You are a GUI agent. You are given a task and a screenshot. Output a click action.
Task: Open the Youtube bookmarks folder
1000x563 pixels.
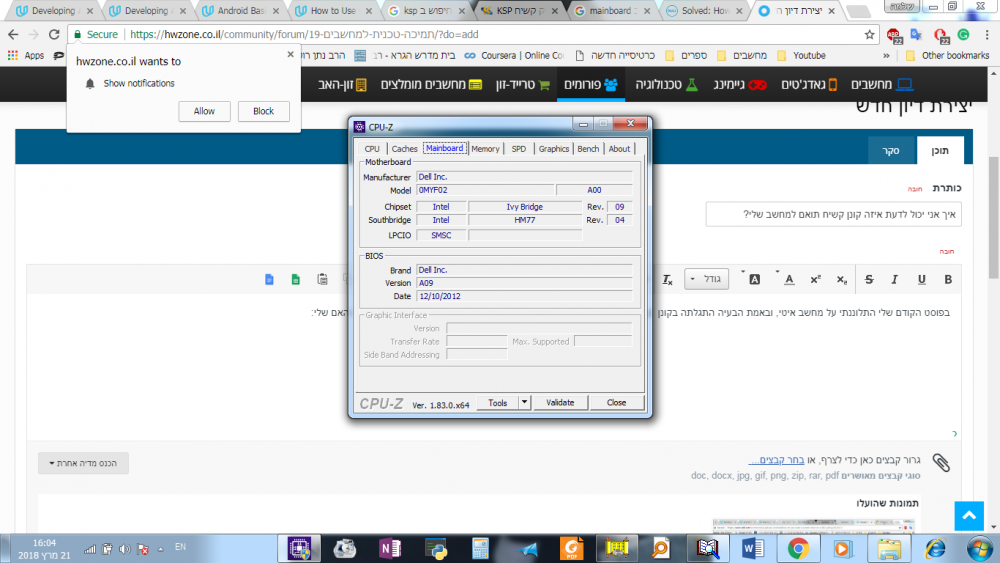pos(802,55)
